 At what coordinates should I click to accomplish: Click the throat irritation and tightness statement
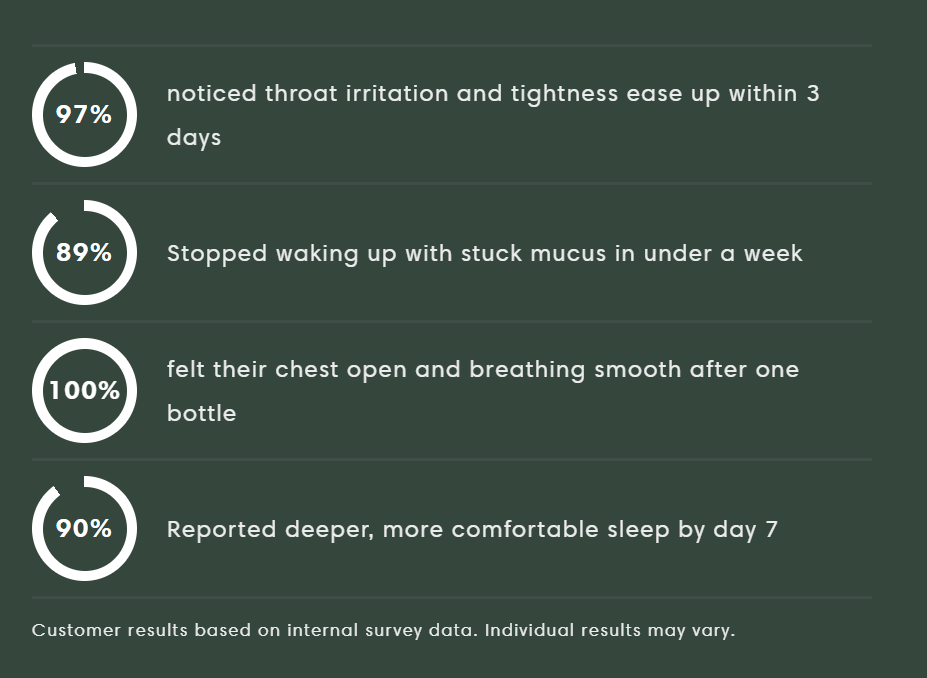pyautogui.click(x=492, y=94)
